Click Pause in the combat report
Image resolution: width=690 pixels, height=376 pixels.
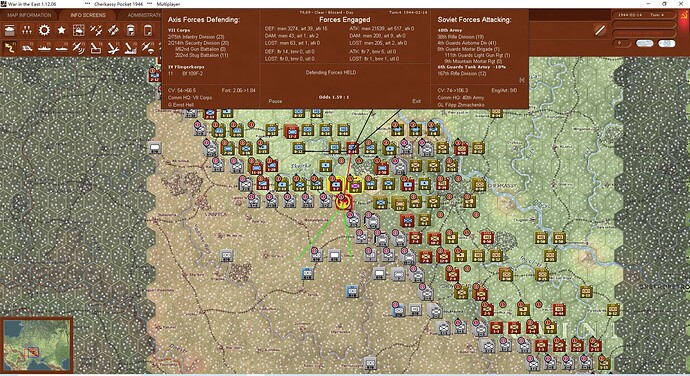(275, 101)
